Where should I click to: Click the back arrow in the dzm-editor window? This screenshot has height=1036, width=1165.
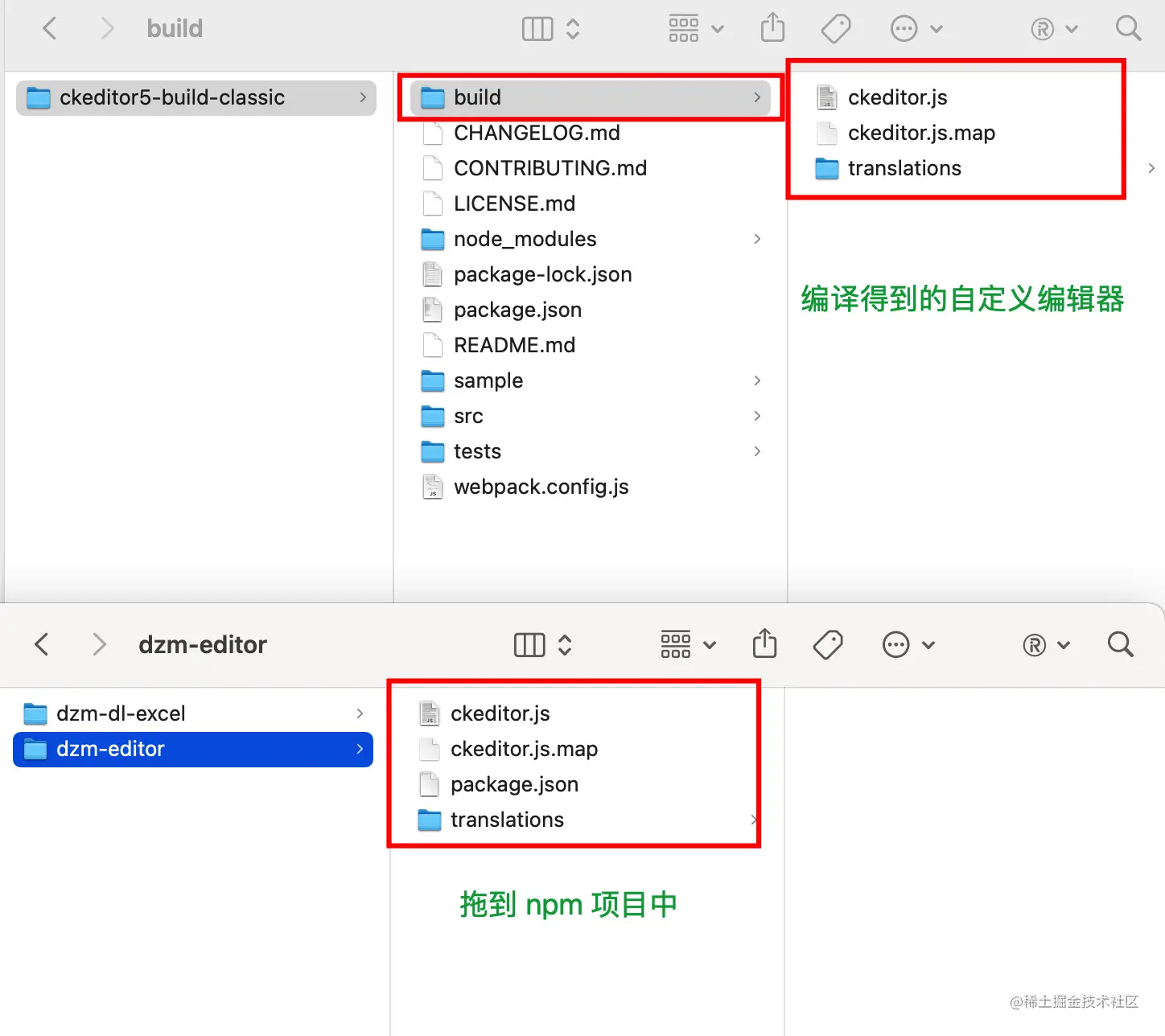click(x=41, y=644)
